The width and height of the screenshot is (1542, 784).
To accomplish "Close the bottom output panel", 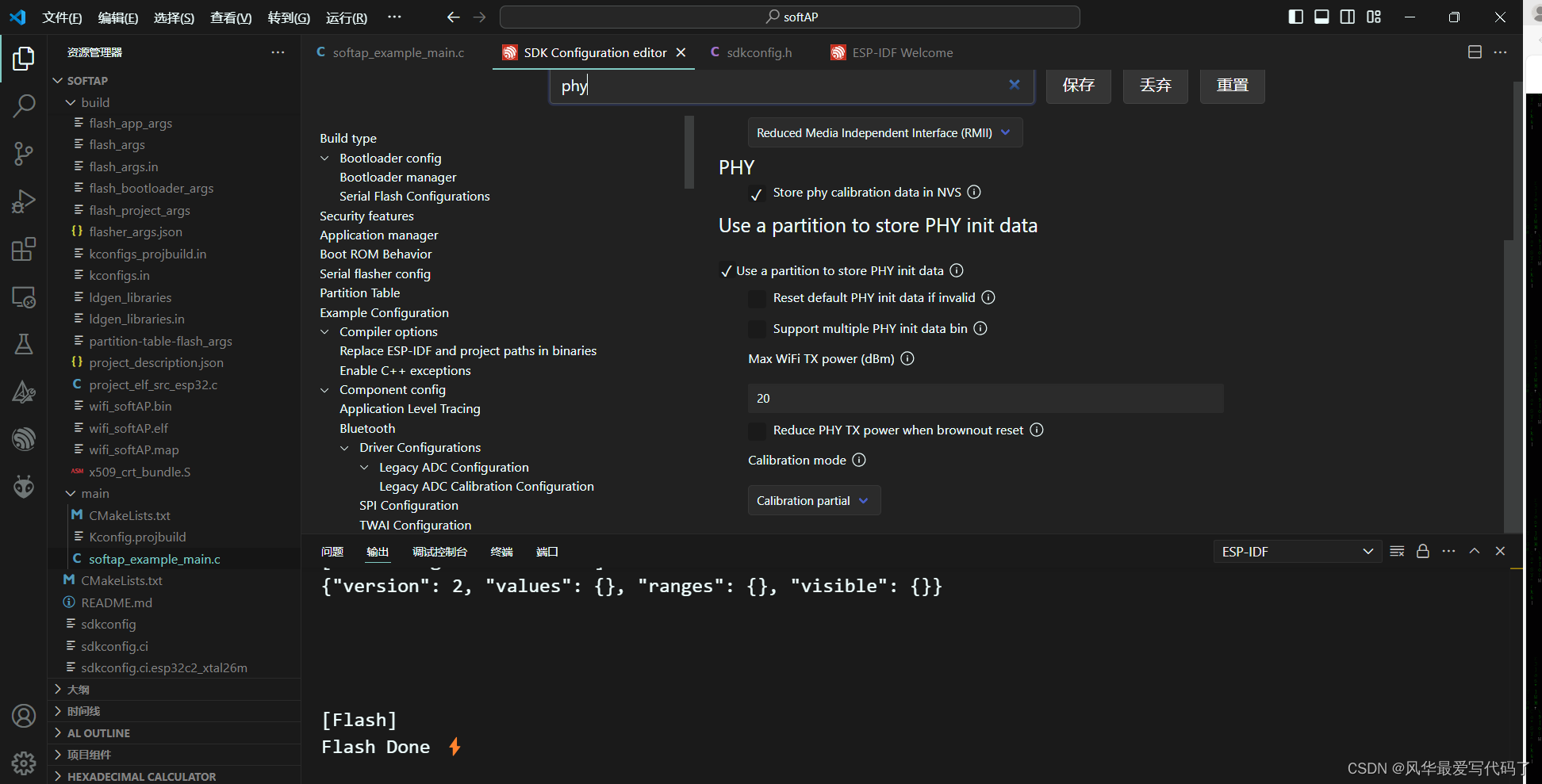I will click(1500, 551).
